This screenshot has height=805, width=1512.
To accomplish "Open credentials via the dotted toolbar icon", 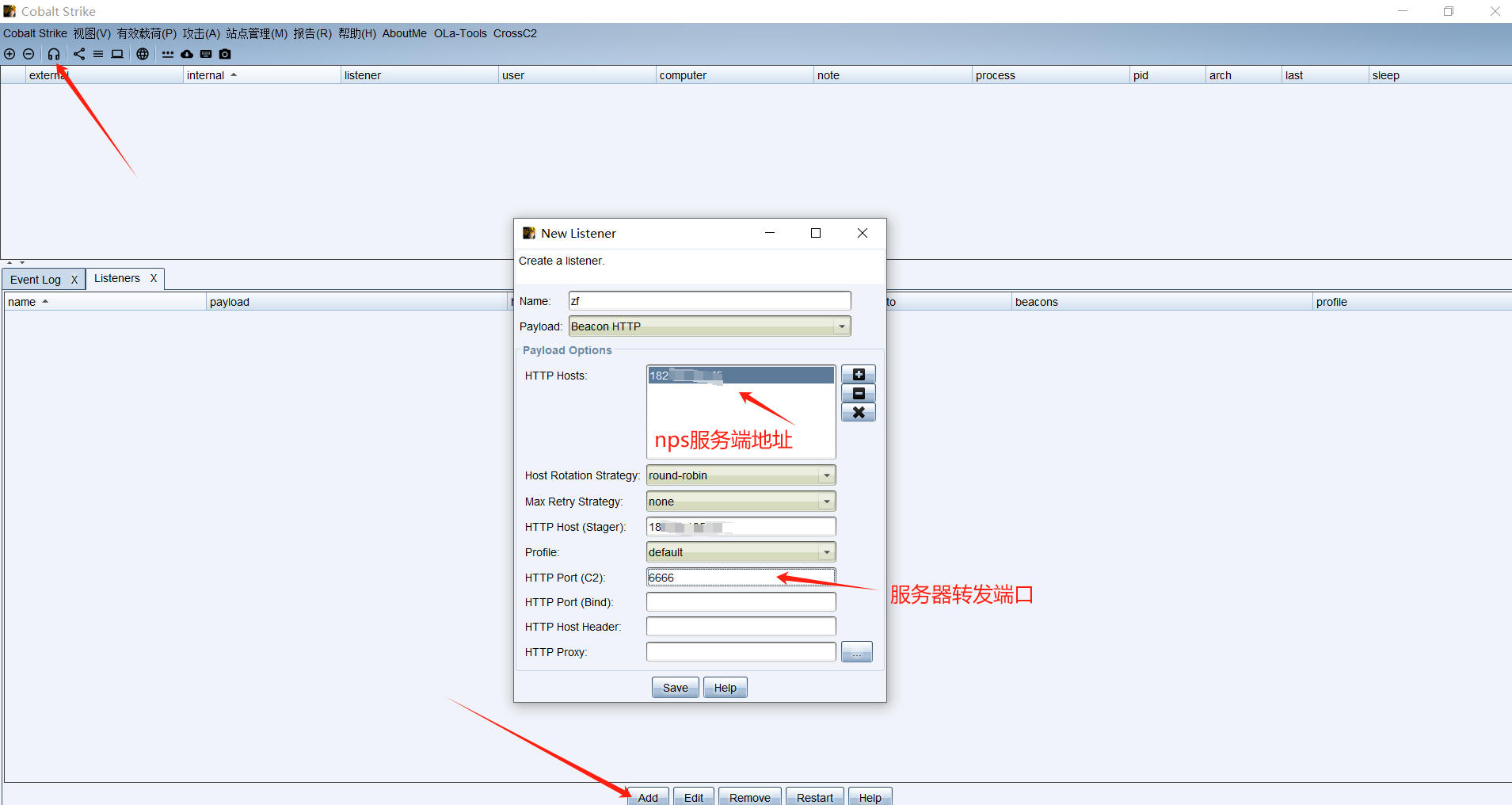I will coord(168,54).
